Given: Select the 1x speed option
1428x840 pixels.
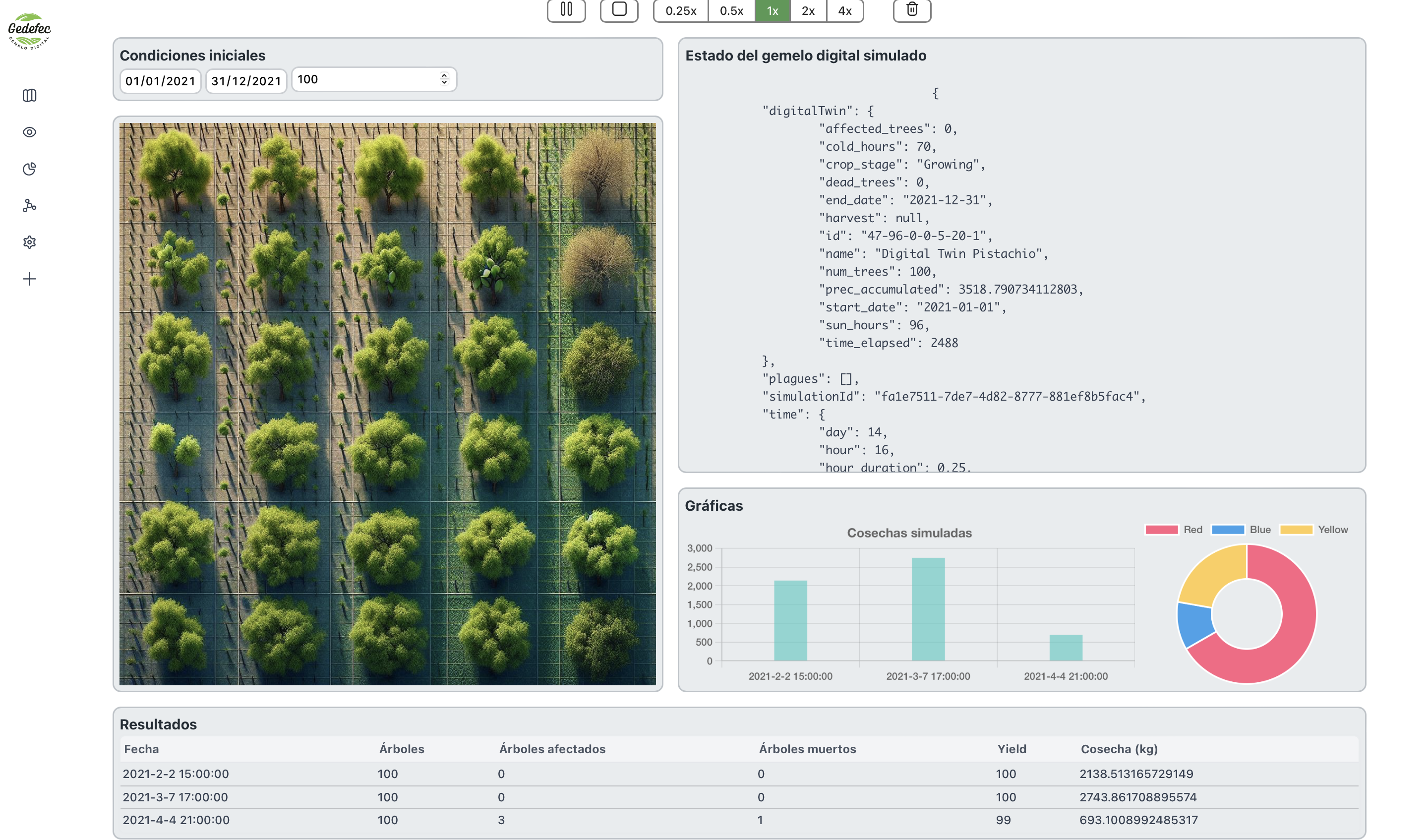Looking at the screenshot, I should click(x=772, y=11).
